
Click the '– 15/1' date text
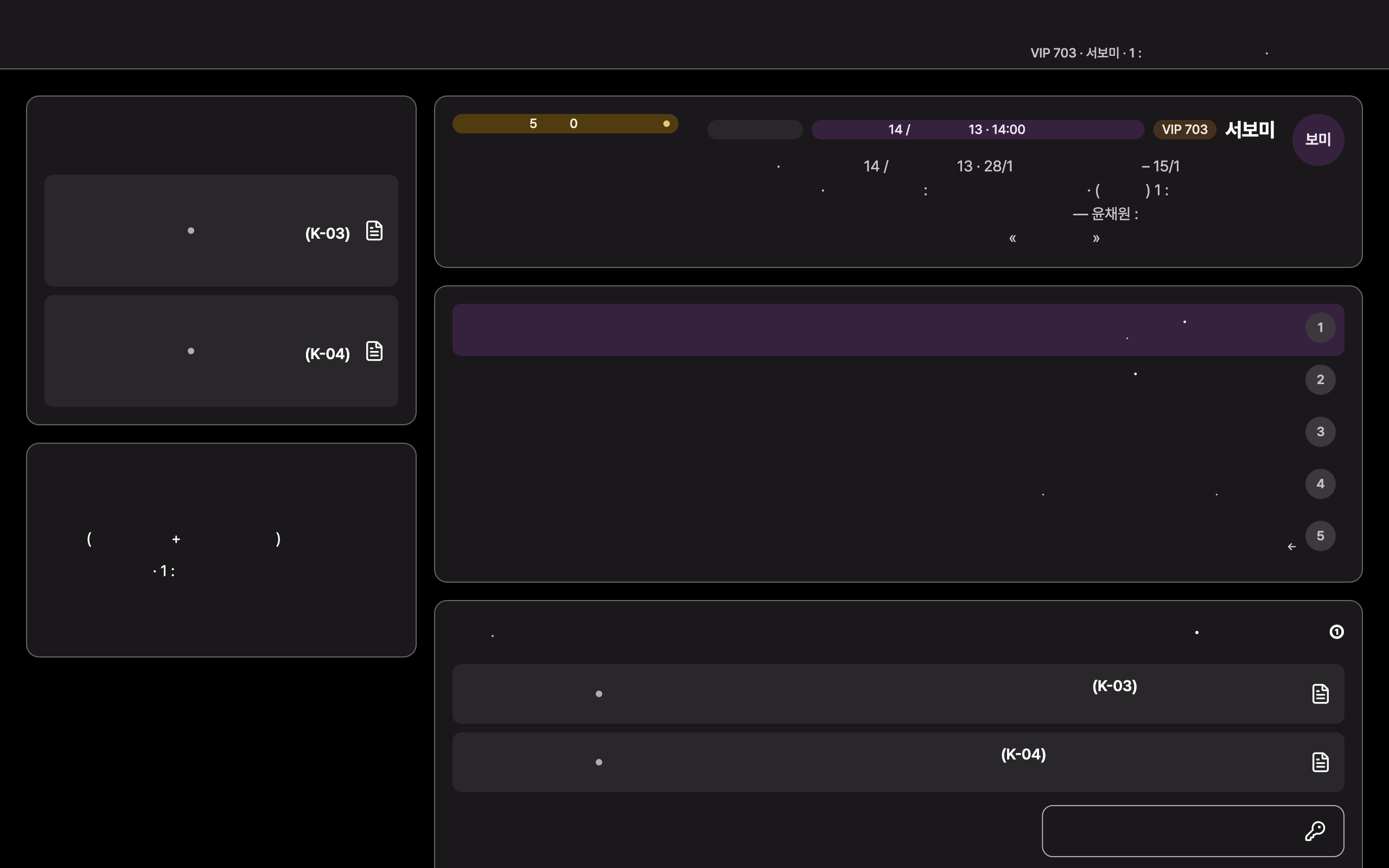coord(1160,167)
